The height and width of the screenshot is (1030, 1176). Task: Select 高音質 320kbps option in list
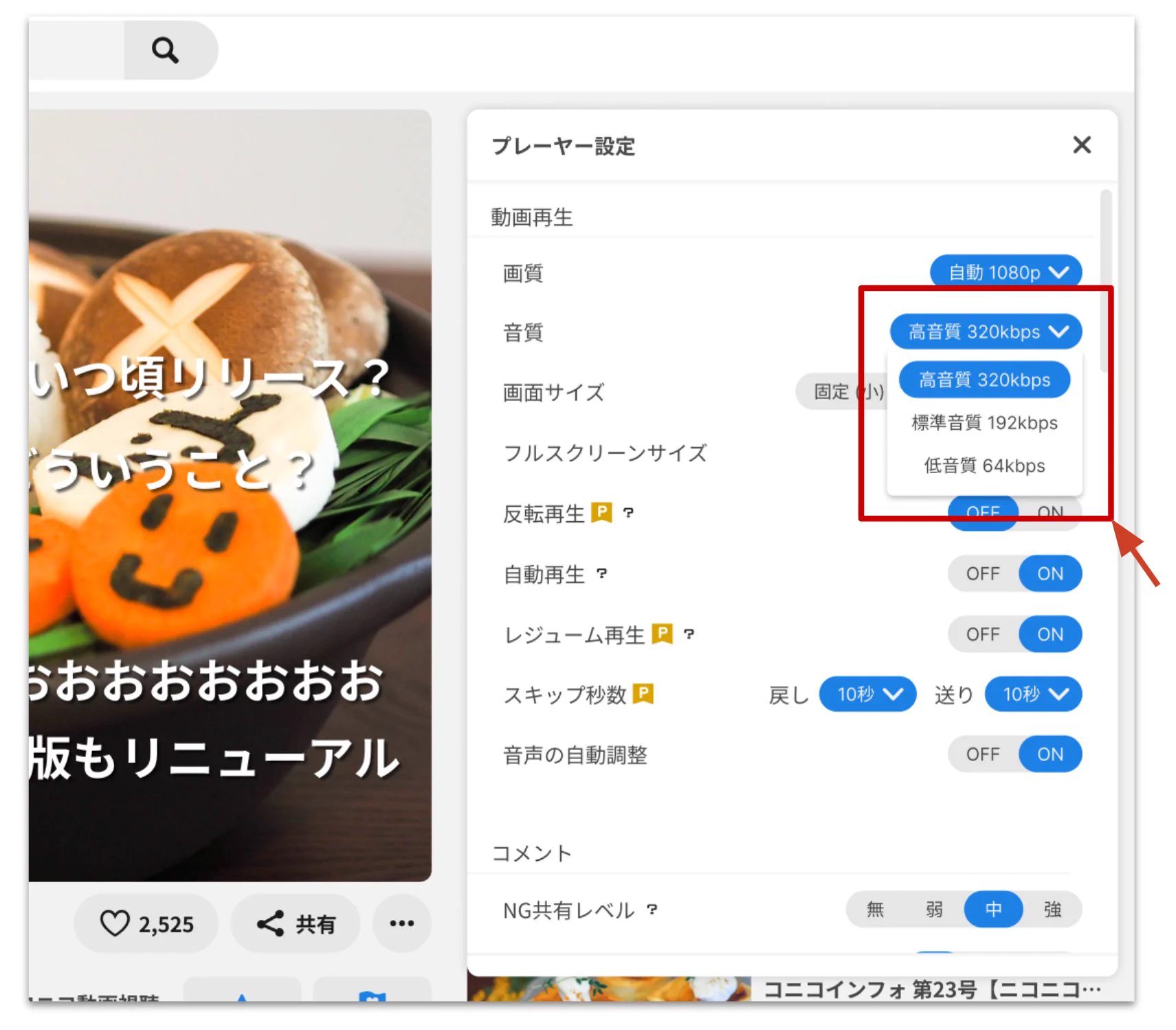984,380
